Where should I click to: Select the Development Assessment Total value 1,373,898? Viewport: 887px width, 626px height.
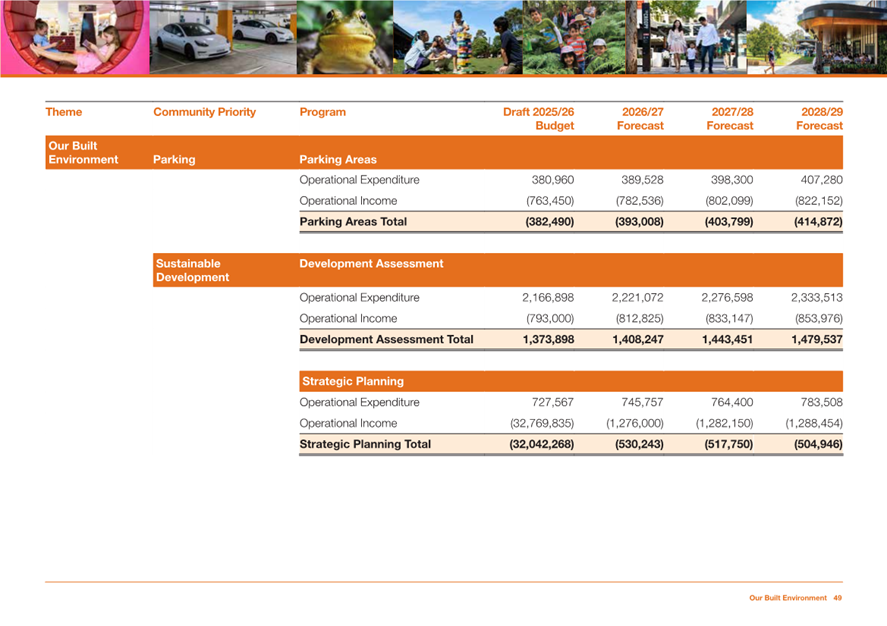(547, 340)
